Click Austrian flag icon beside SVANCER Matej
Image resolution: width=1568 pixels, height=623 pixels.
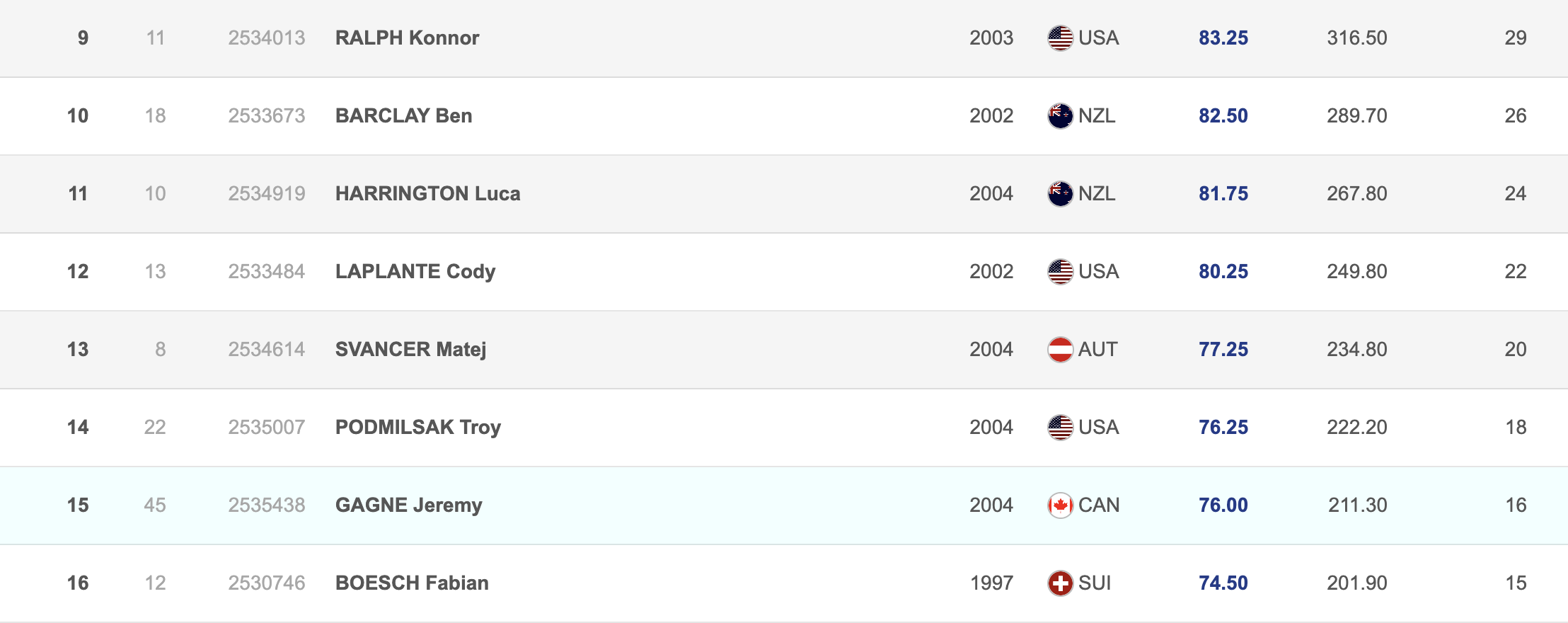tap(1060, 350)
